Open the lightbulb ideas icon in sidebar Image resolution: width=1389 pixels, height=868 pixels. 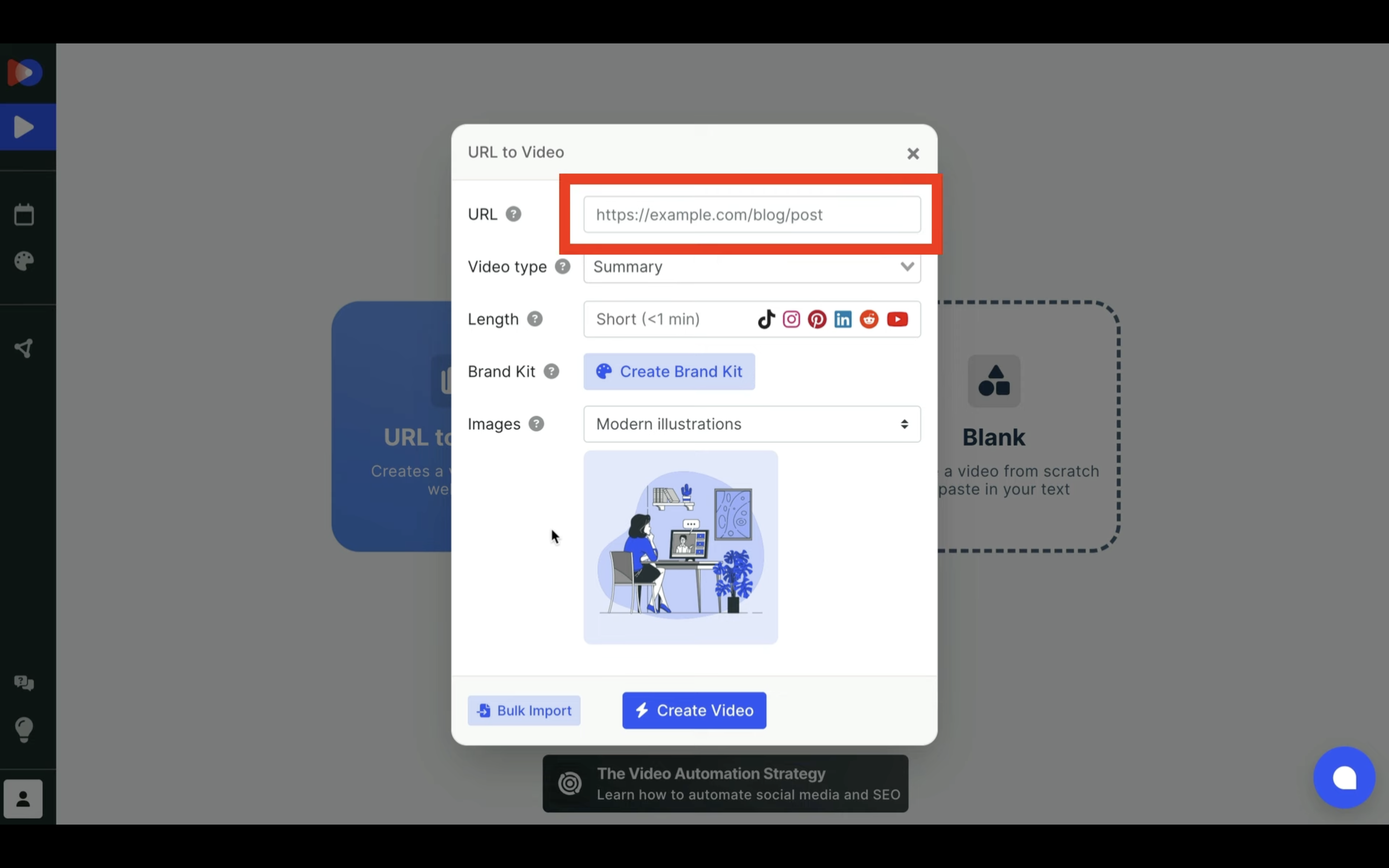click(x=24, y=730)
